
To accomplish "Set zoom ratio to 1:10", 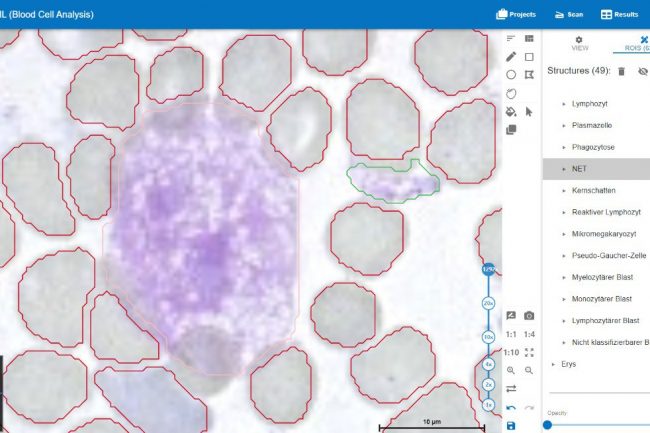I will (x=511, y=352).
